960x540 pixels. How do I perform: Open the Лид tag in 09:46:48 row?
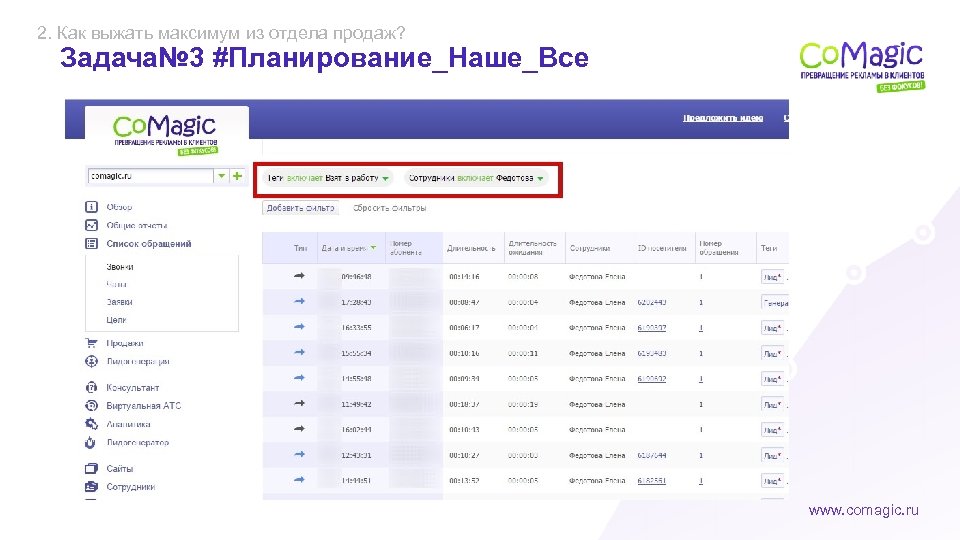click(772, 277)
